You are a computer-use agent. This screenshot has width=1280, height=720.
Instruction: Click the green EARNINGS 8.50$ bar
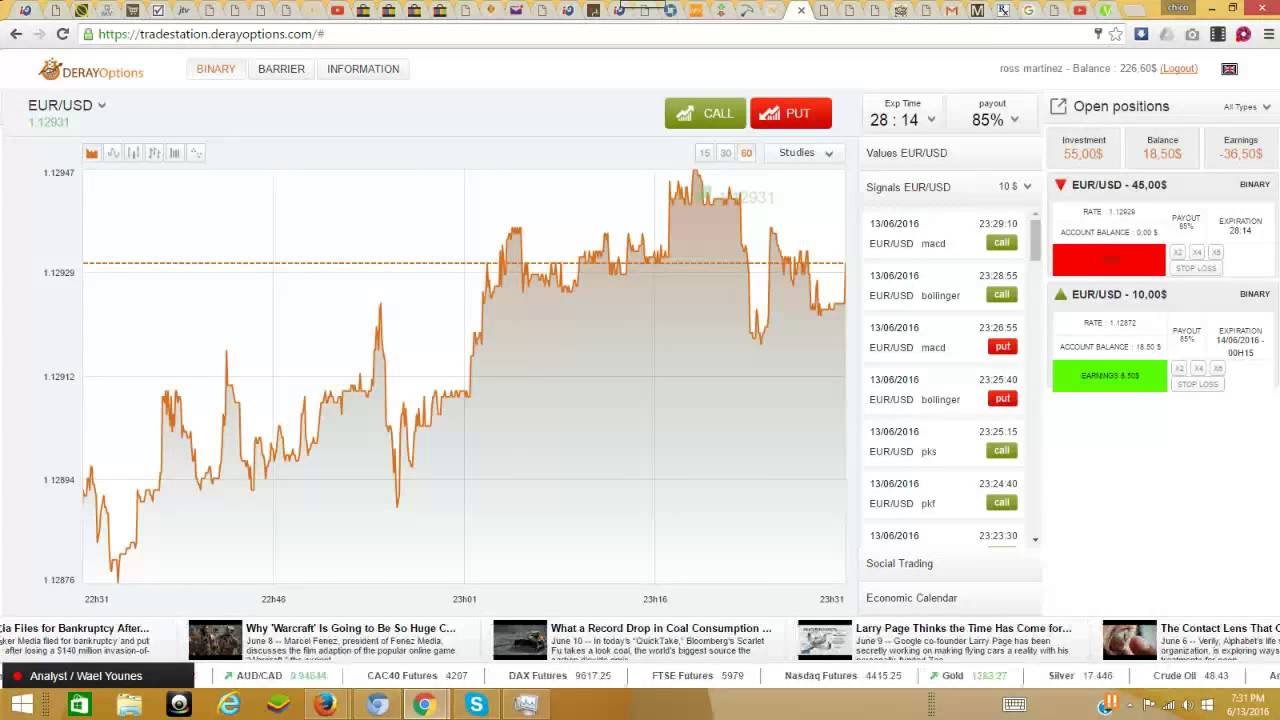[x=1109, y=376]
